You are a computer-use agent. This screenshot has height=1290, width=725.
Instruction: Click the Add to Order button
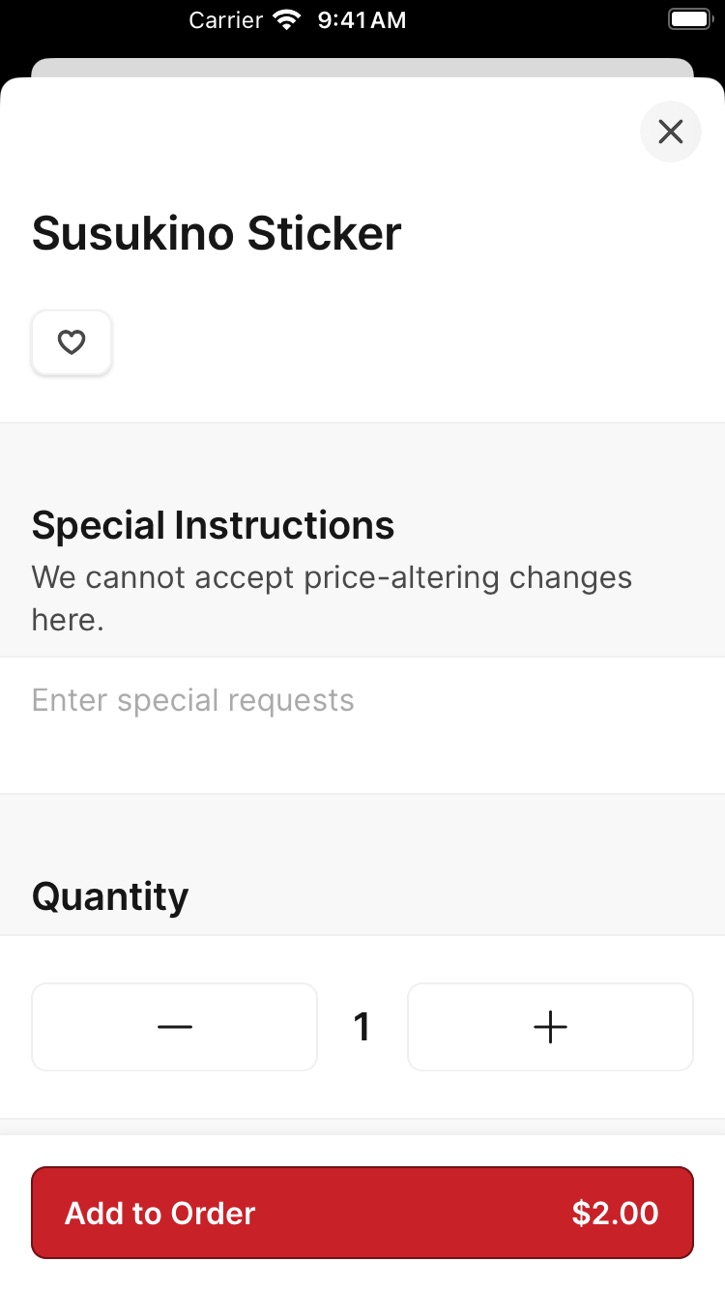point(362,1212)
